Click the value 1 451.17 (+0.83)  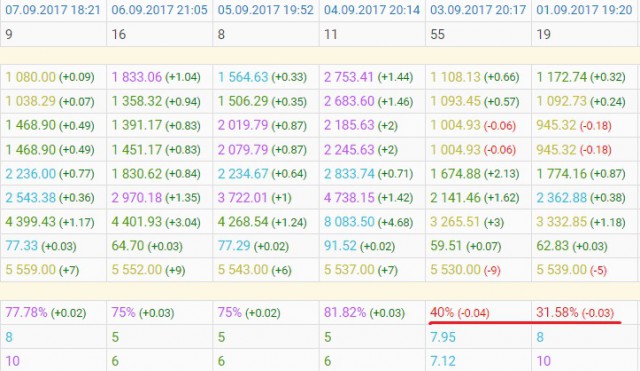coord(156,150)
